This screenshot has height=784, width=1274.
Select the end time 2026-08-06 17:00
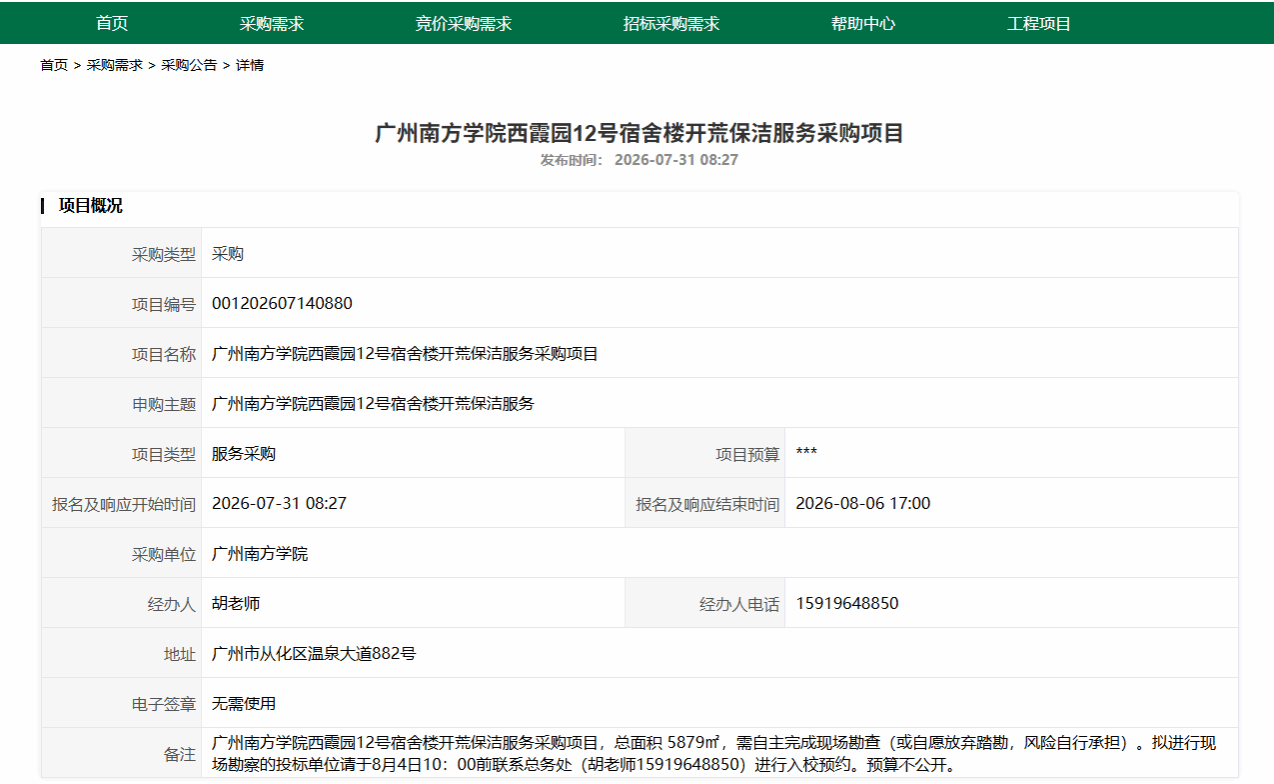coord(863,503)
